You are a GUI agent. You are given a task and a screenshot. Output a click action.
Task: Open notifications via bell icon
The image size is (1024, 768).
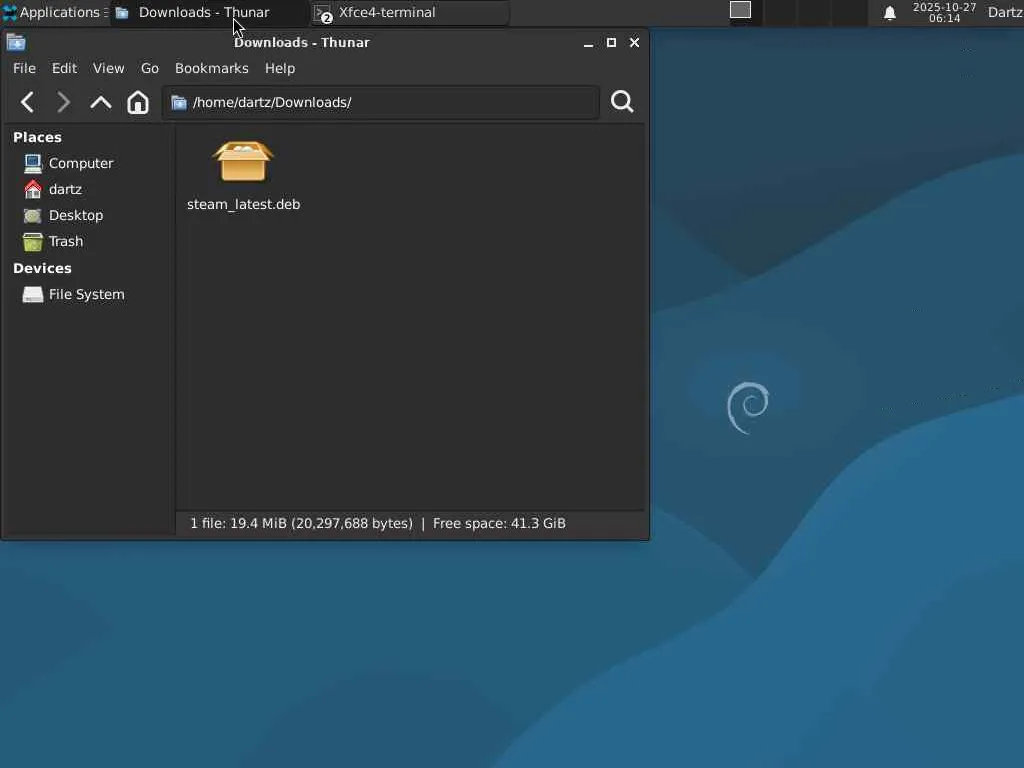[x=889, y=13]
